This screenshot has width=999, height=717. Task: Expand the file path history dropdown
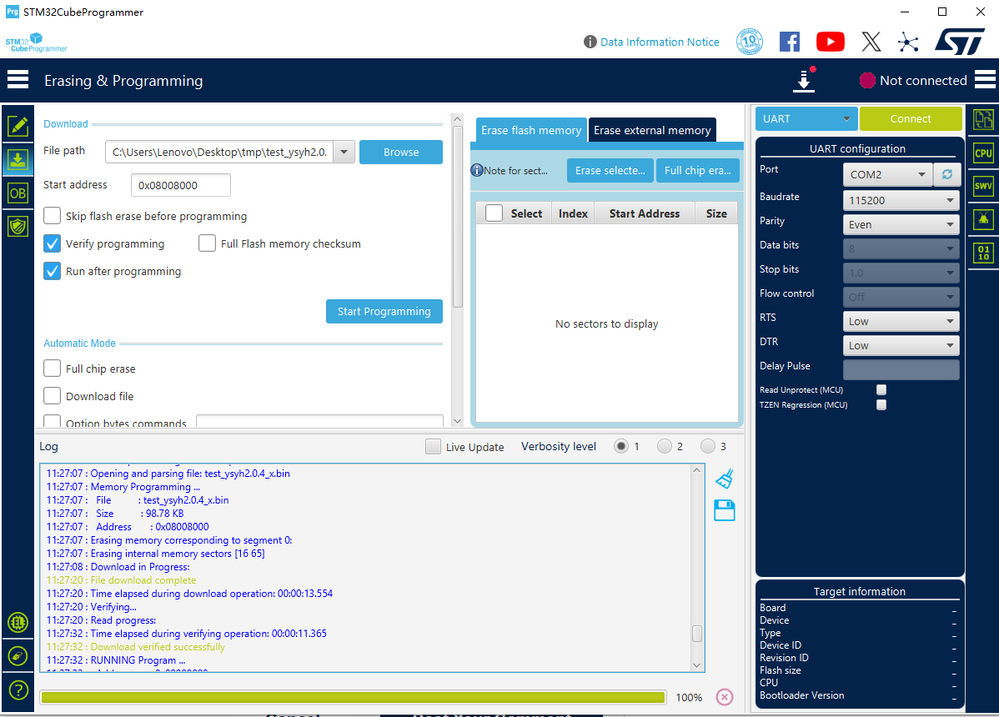point(344,152)
